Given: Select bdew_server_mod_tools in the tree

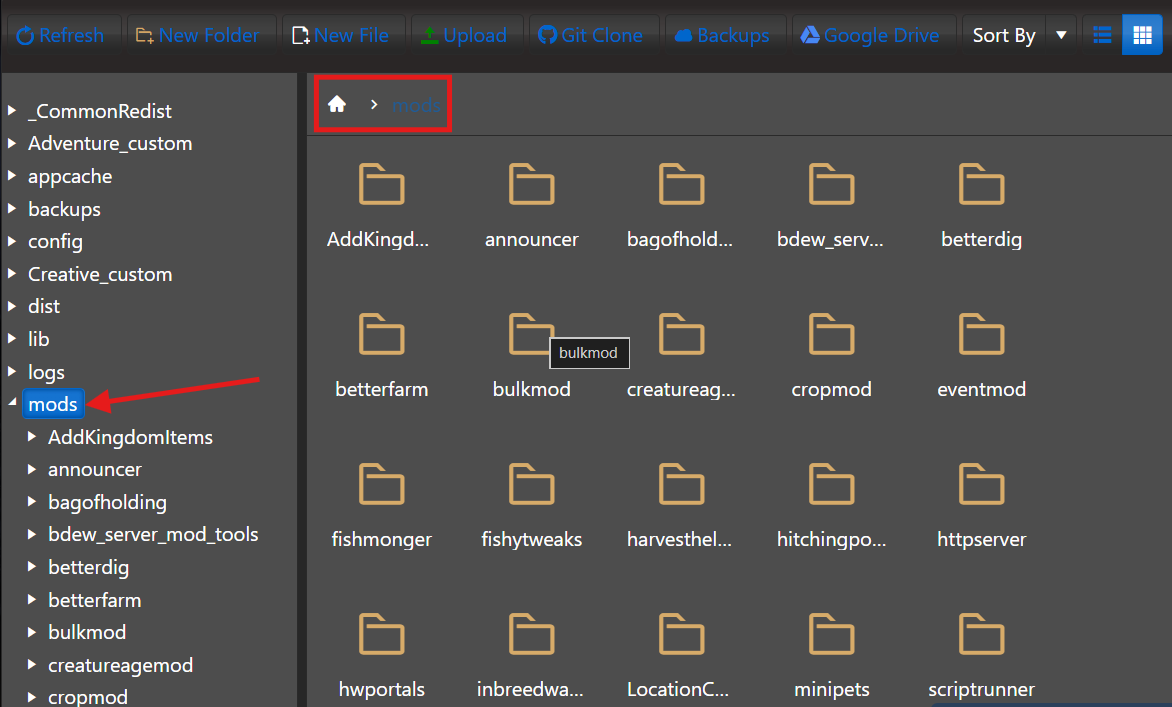Looking at the screenshot, I should tap(153, 534).
